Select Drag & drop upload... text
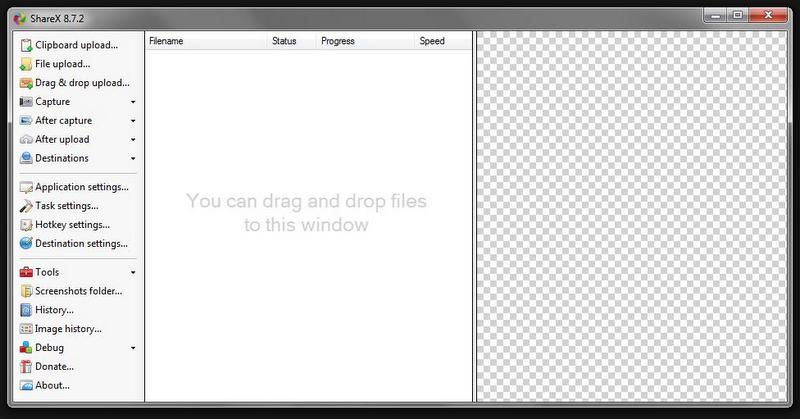Screen dimensions: 800x419 point(83,83)
